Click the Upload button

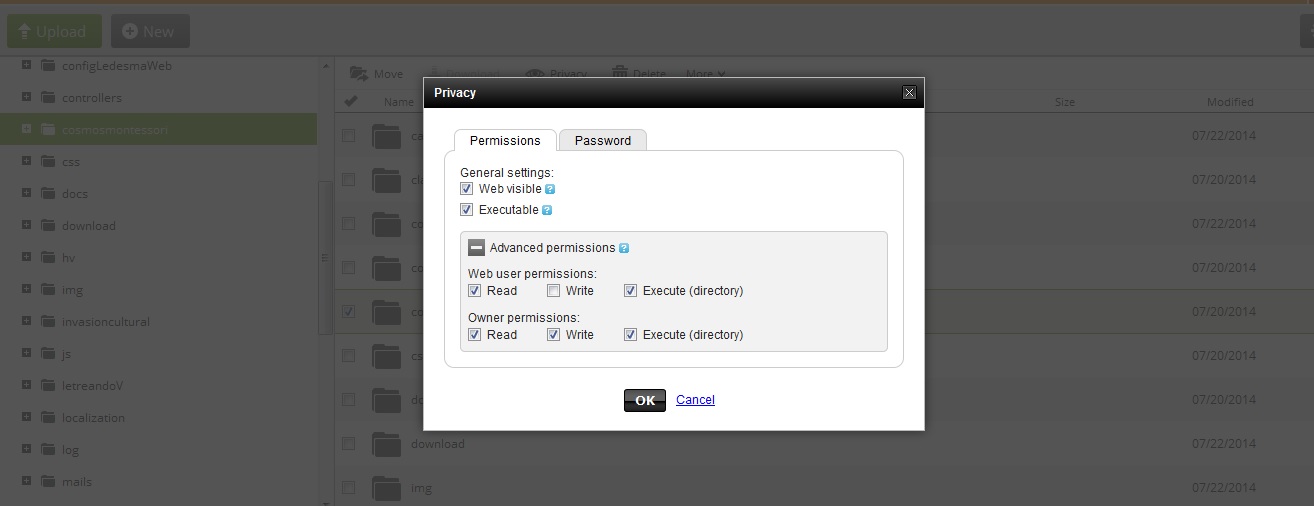point(54,32)
